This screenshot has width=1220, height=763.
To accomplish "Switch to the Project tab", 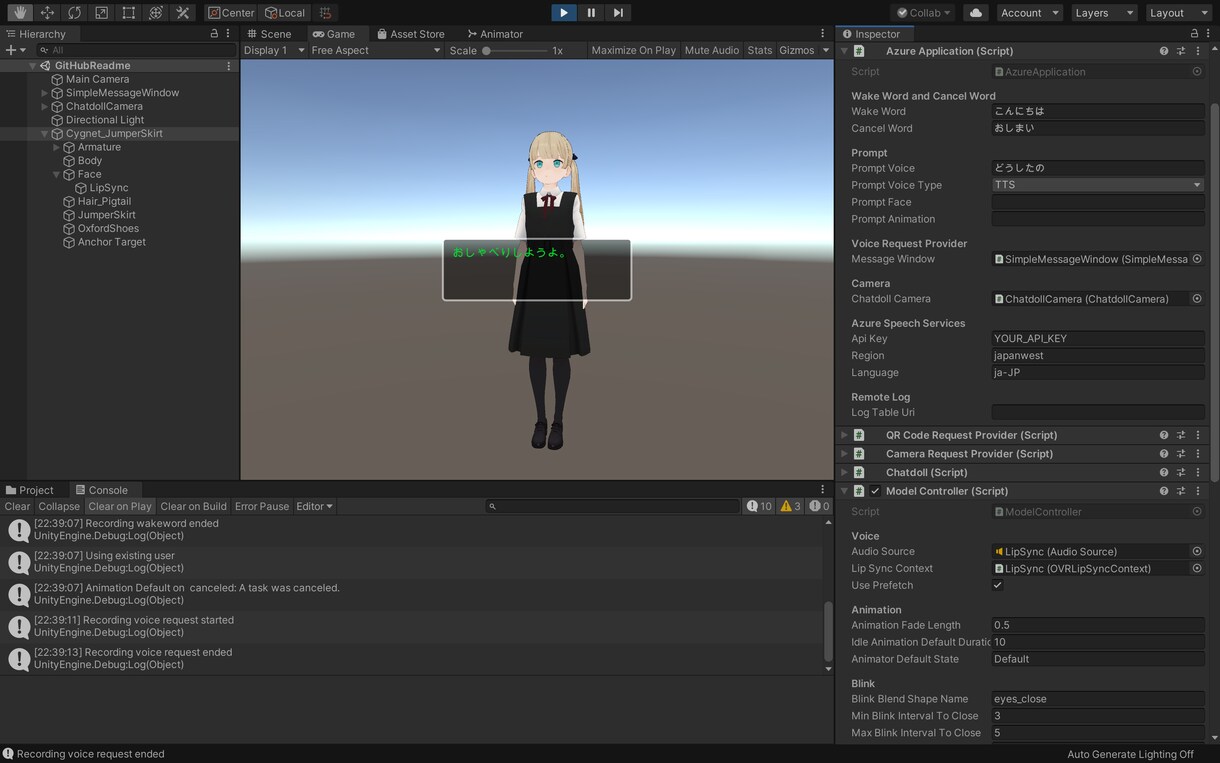I will coord(30,490).
